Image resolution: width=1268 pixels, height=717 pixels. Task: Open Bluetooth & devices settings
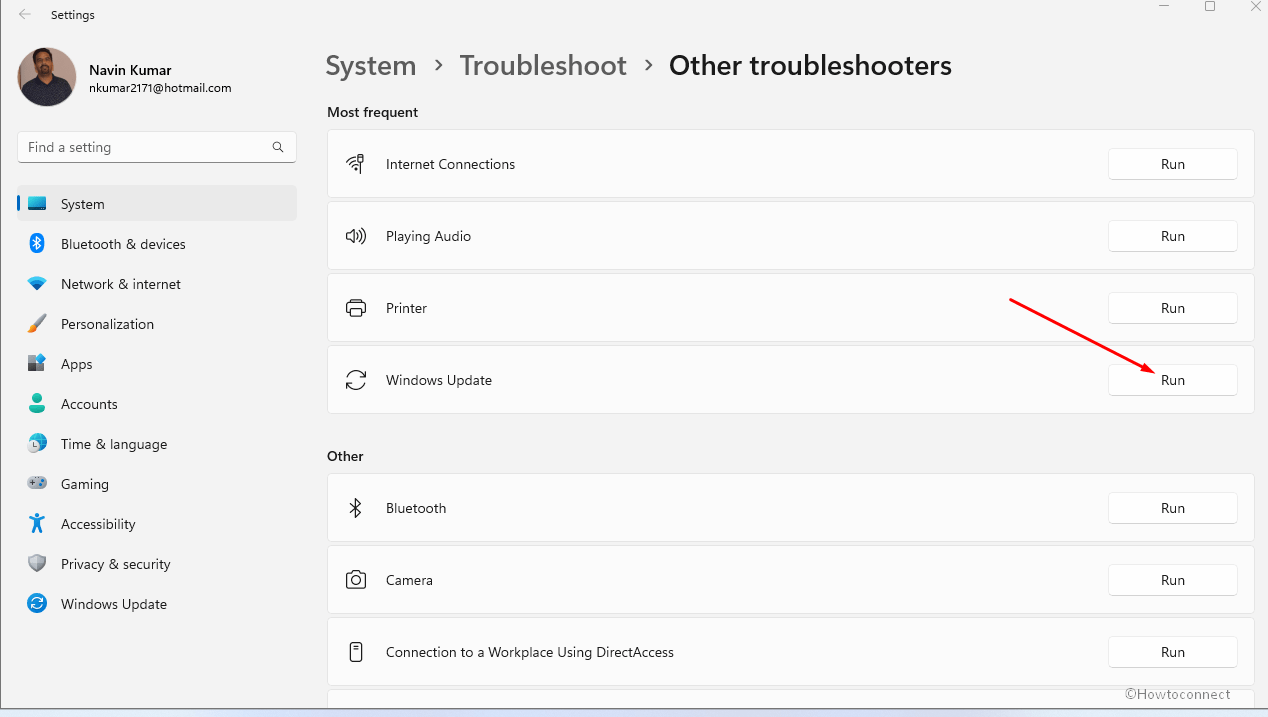point(157,244)
